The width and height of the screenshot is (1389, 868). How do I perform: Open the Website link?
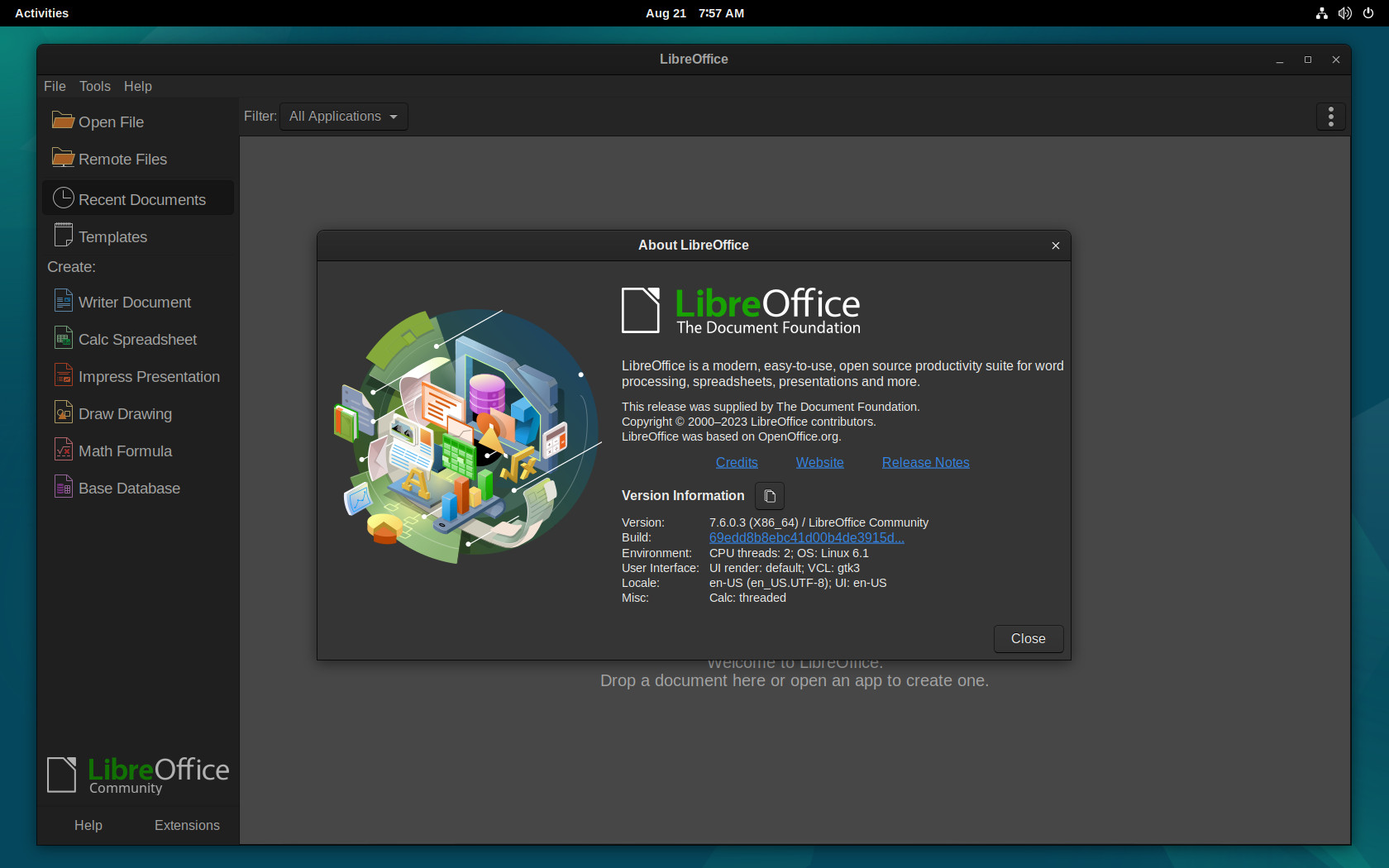[x=820, y=462]
